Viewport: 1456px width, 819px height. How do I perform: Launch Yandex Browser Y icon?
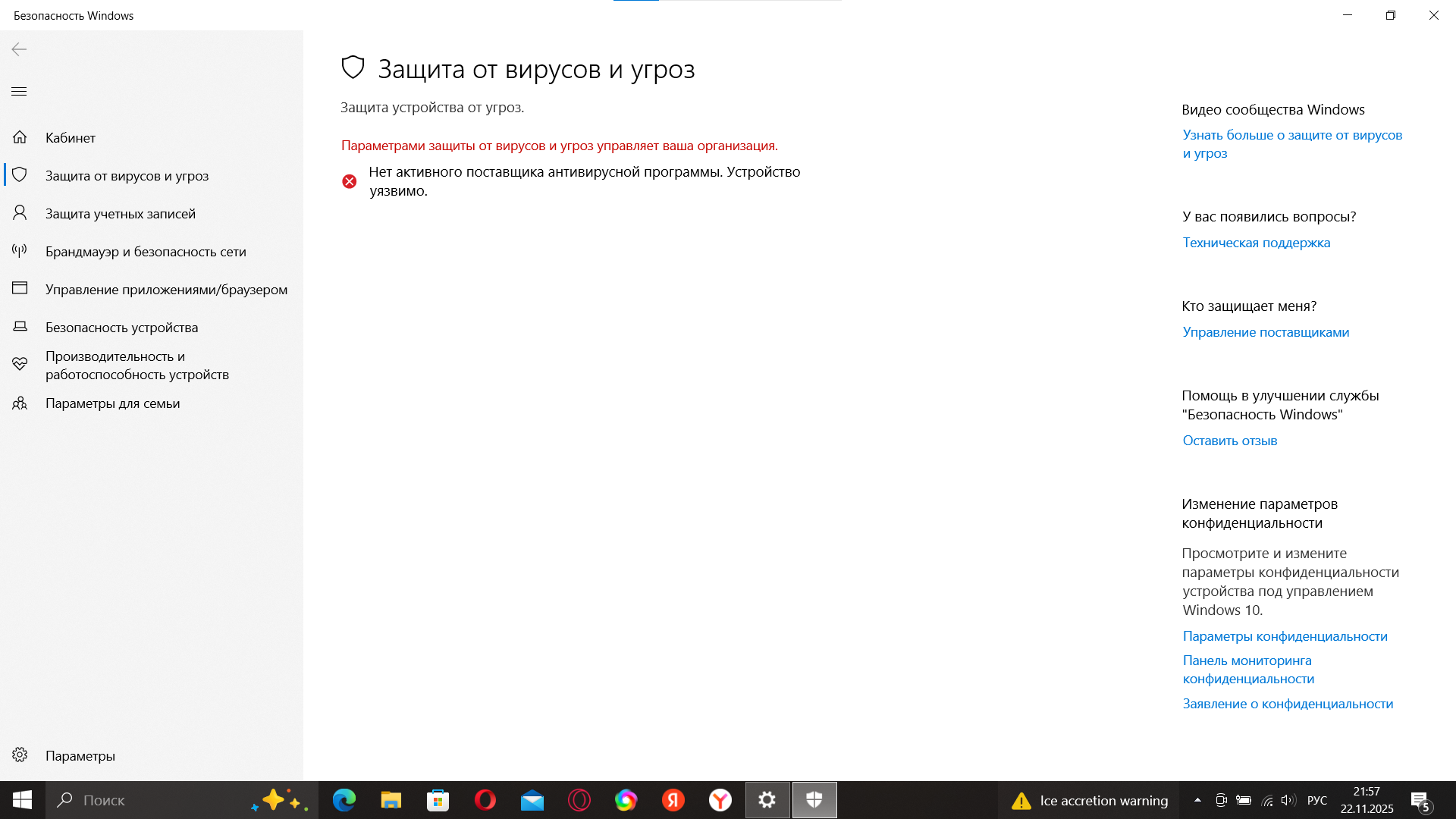coord(720,800)
